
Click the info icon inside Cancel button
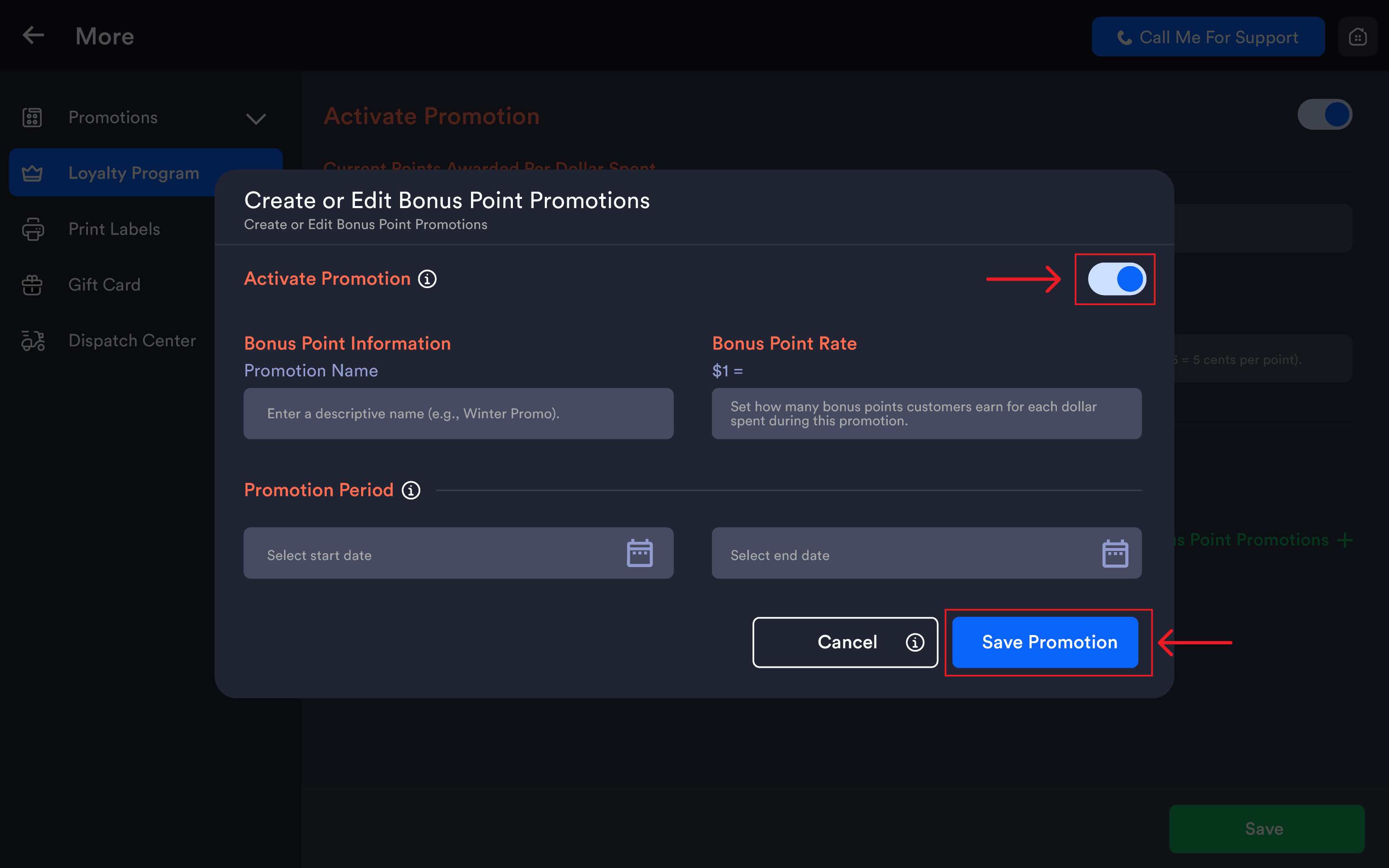pyautogui.click(x=915, y=643)
